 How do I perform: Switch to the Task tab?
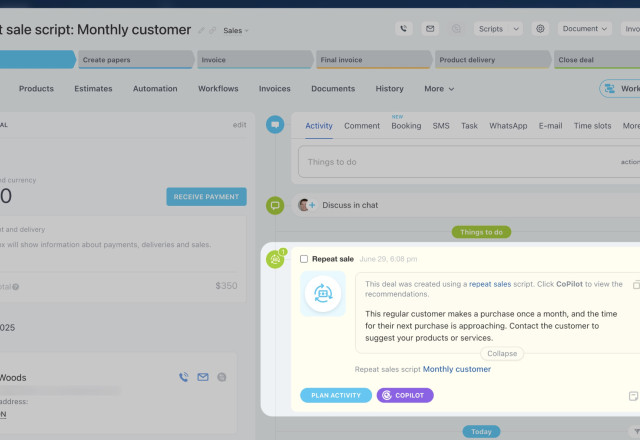pos(469,126)
